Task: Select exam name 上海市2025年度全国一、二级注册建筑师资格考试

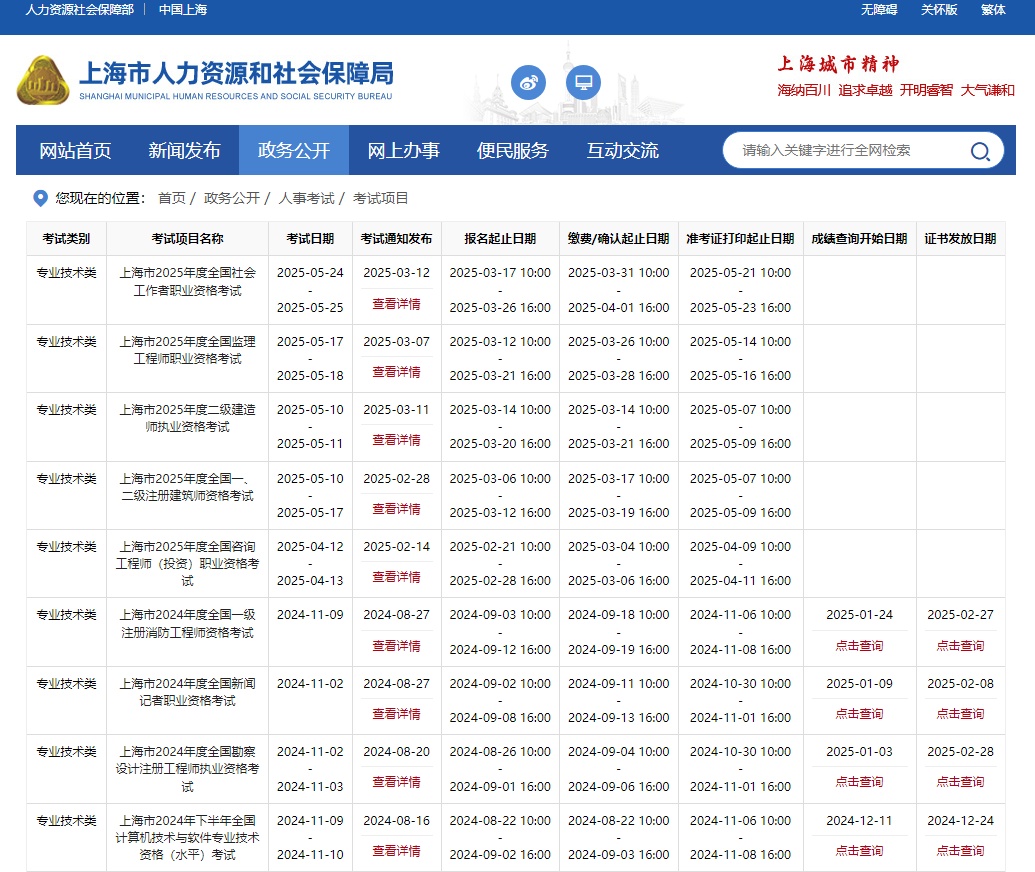Action: 187,487
